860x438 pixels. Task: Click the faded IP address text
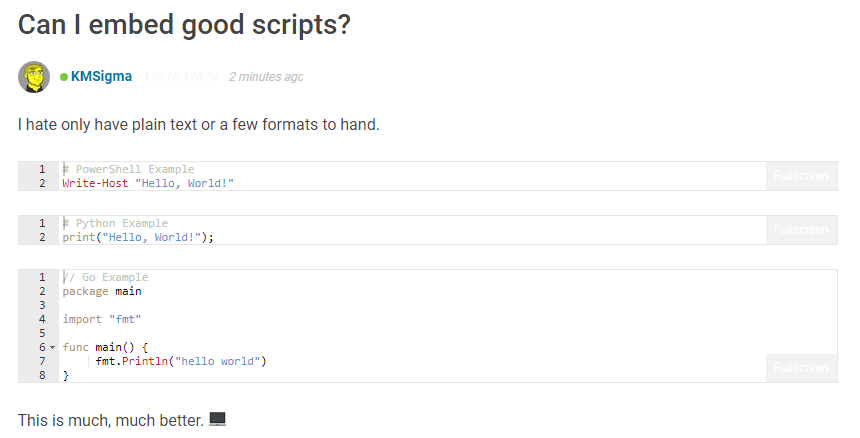[x=181, y=77]
